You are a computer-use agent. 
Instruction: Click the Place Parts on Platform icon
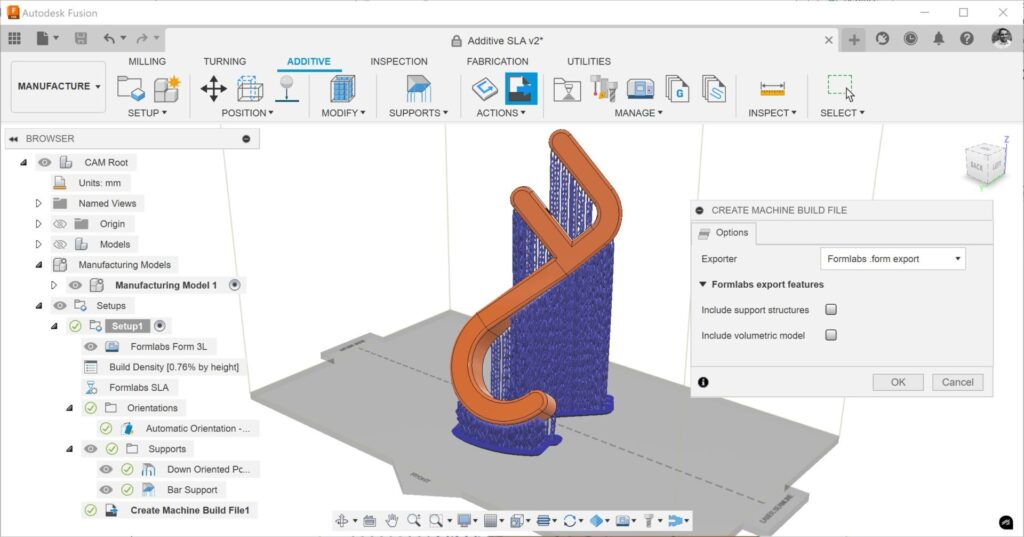[x=287, y=89]
